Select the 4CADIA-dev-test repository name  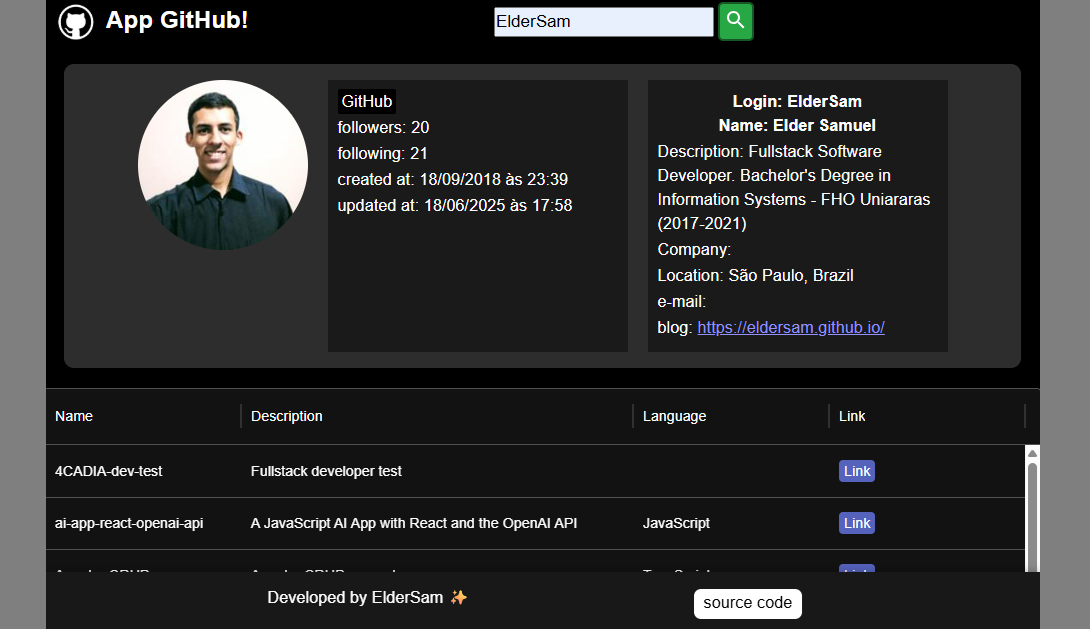pos(108,471)
